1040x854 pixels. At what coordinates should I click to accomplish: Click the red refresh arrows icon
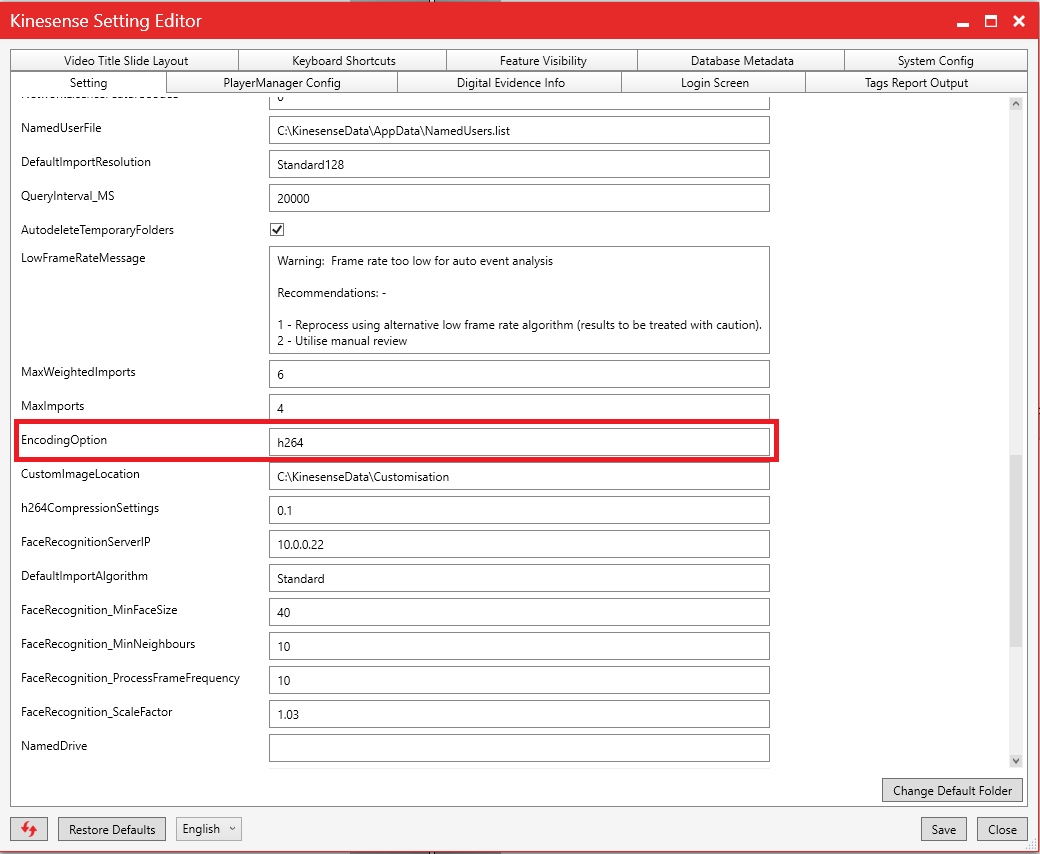29,829
